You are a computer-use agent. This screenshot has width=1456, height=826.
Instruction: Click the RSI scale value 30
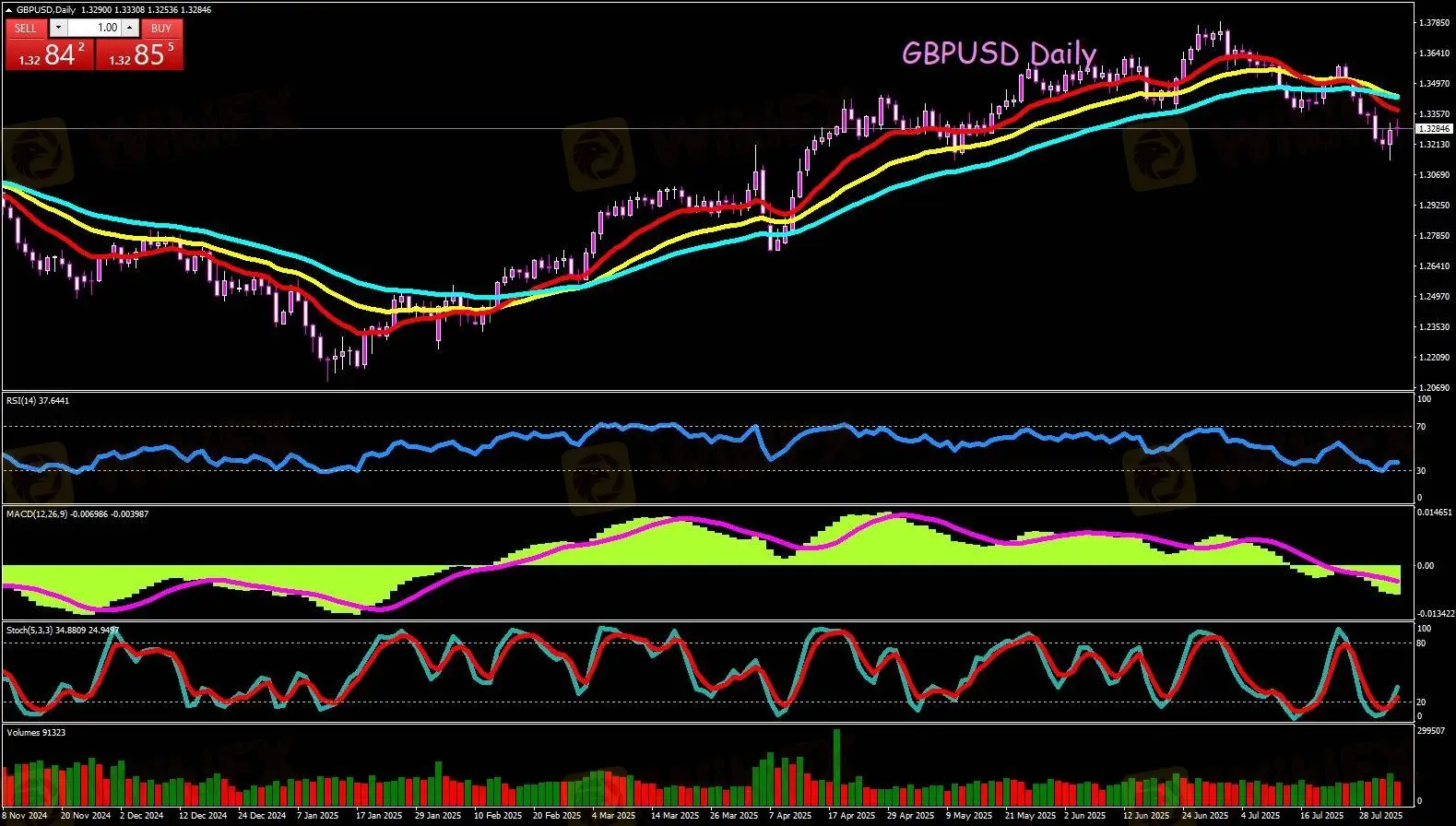tap(1422, 470)
